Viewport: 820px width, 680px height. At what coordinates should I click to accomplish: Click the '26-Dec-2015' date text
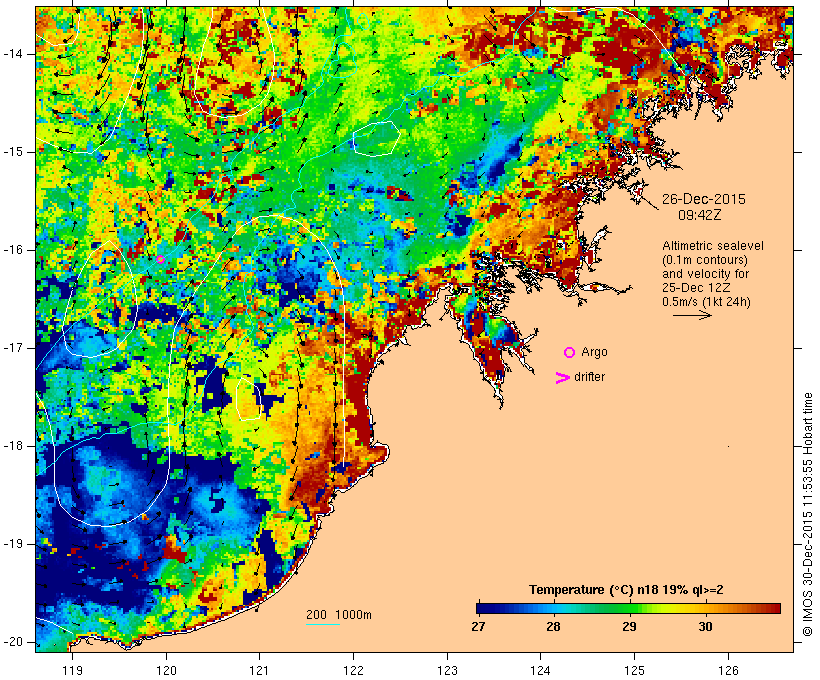tap(703, 199)
